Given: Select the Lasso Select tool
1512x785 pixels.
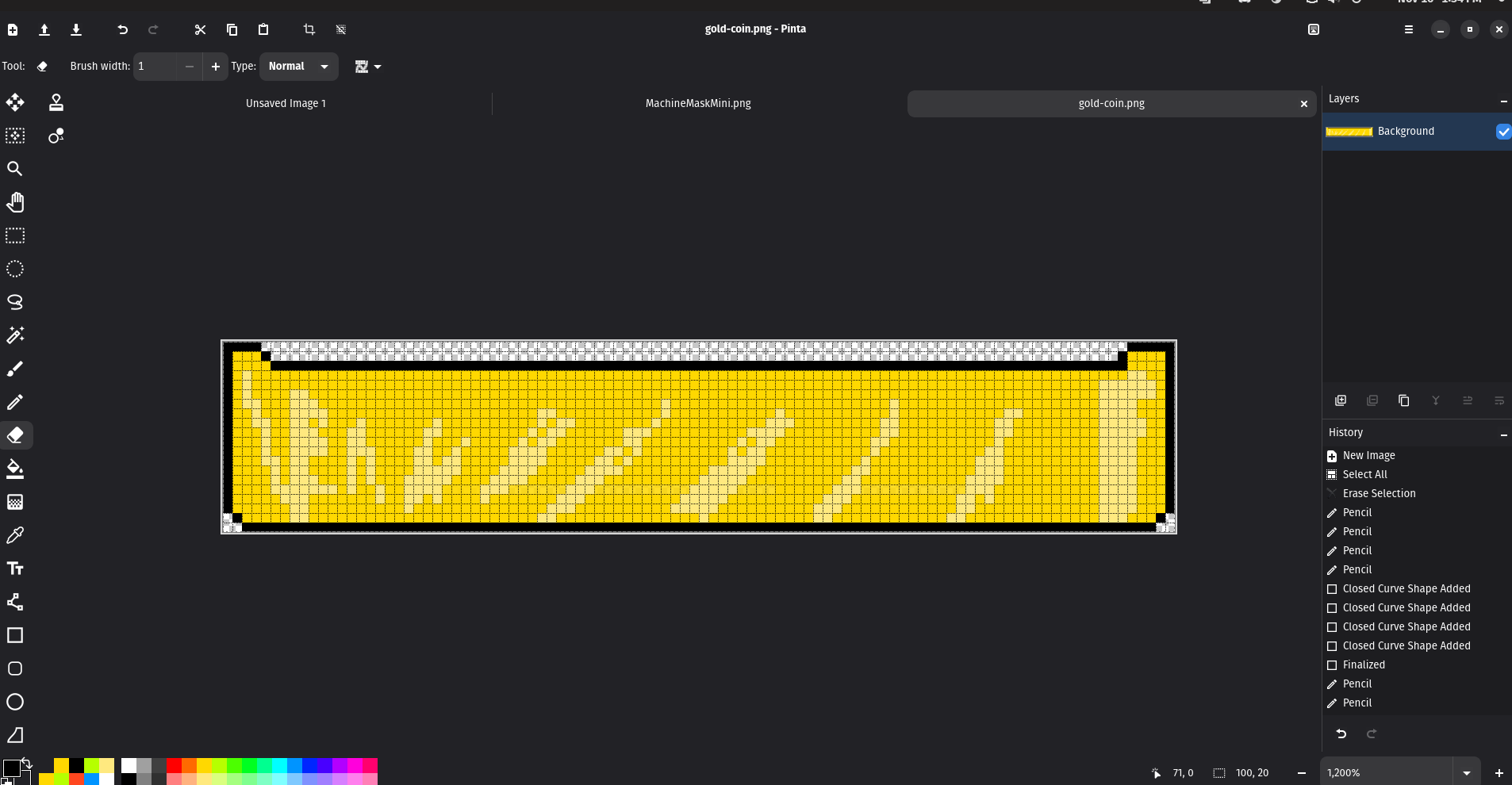Looking at the screenshot, I should pos(15,302).
